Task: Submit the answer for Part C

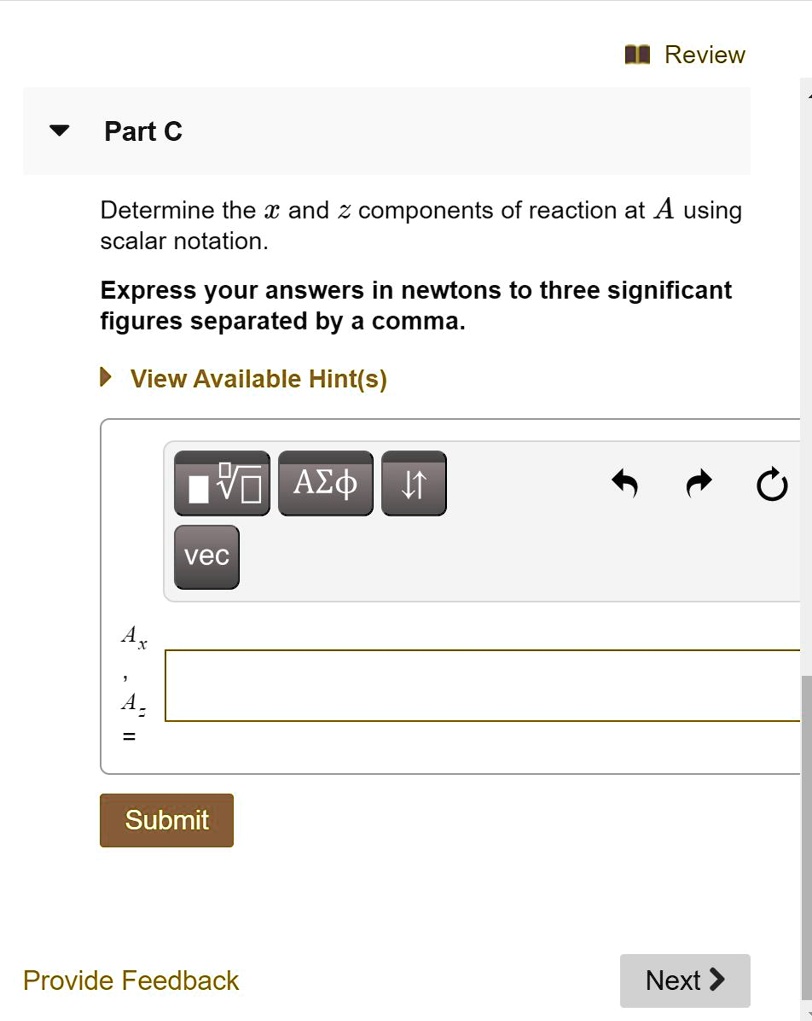Action: (x=167, y=820)
